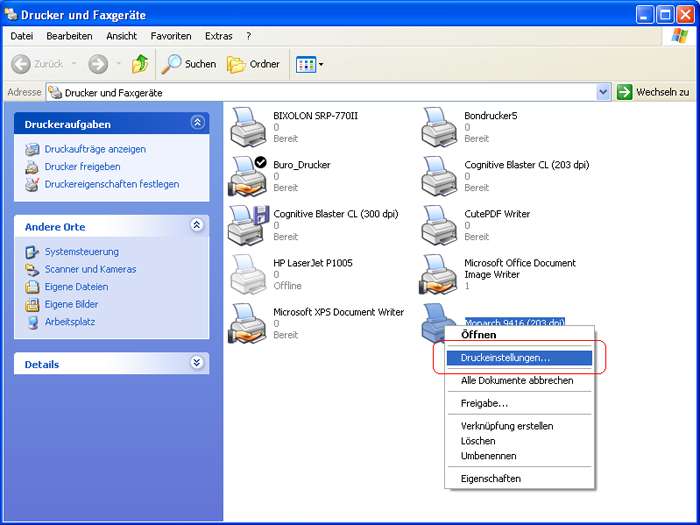Click the Systemsteuerung icon

[32, 252]
